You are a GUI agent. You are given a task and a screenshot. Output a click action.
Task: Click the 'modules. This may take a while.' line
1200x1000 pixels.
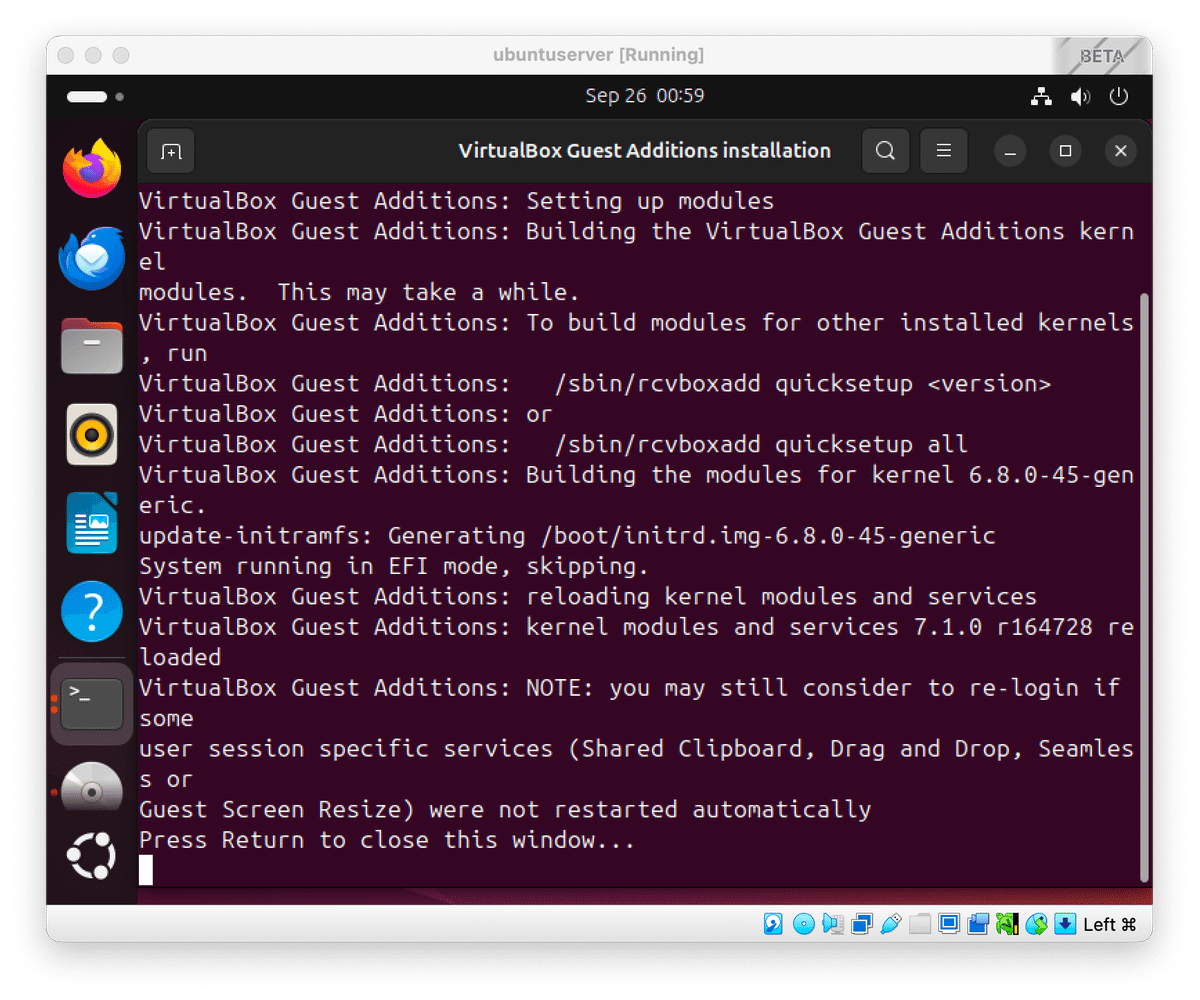pos(359,292)
